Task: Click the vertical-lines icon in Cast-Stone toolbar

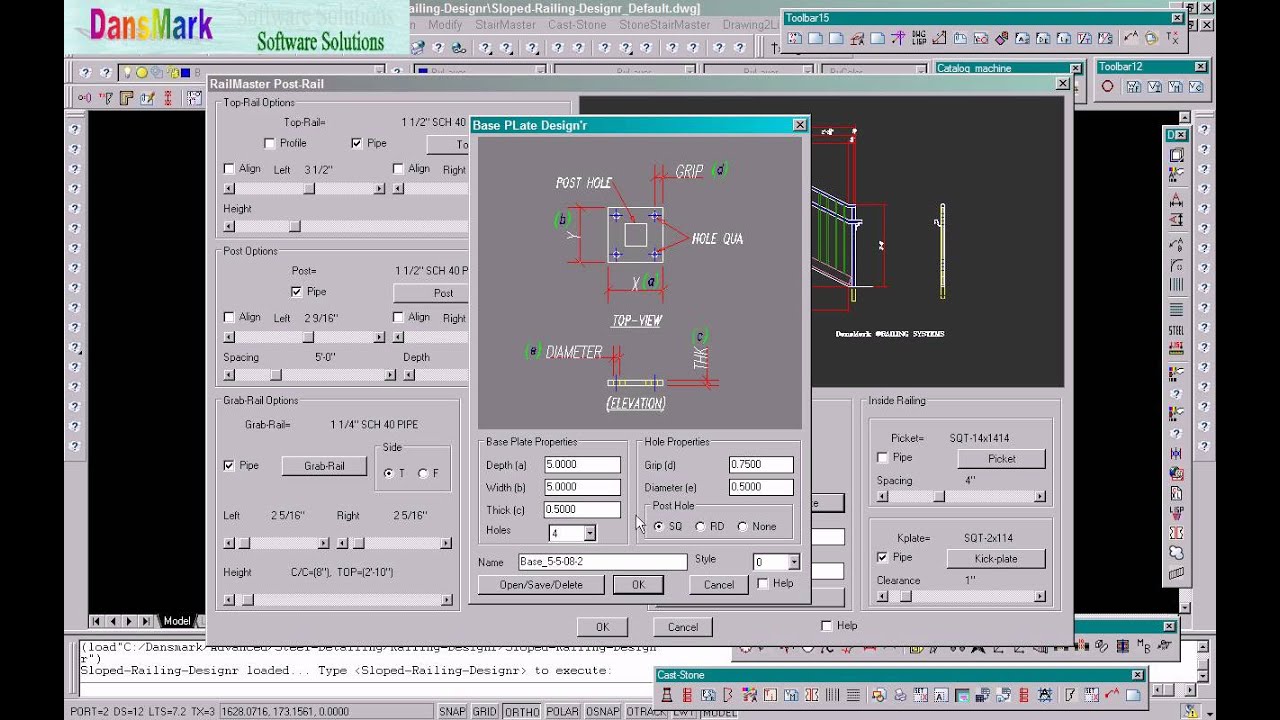Action: pos(832,695)
